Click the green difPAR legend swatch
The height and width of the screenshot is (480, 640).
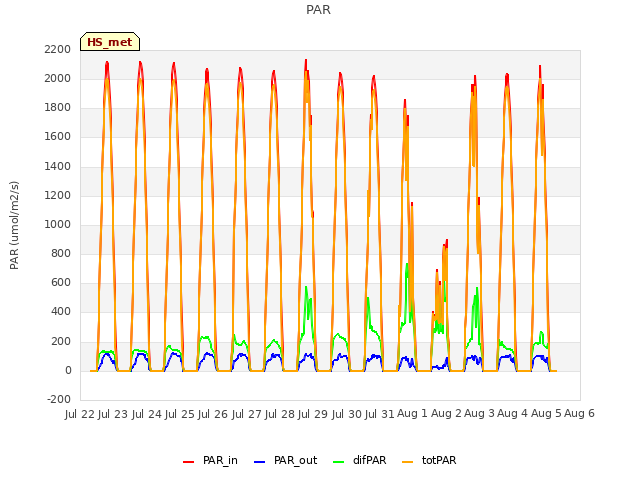pyautogui.click(x=338, y=462)
